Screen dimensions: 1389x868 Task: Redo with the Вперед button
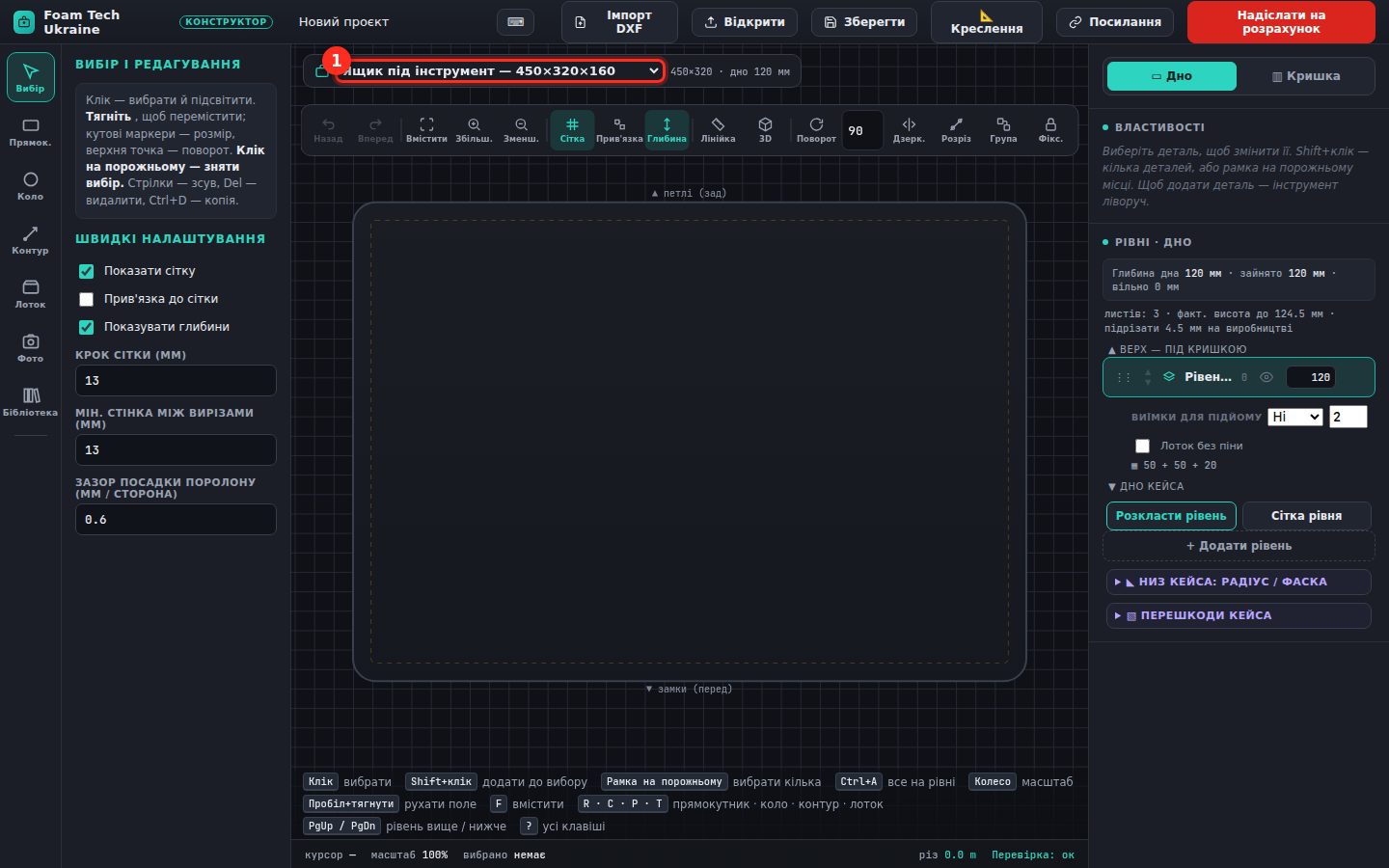pos(375,130)
